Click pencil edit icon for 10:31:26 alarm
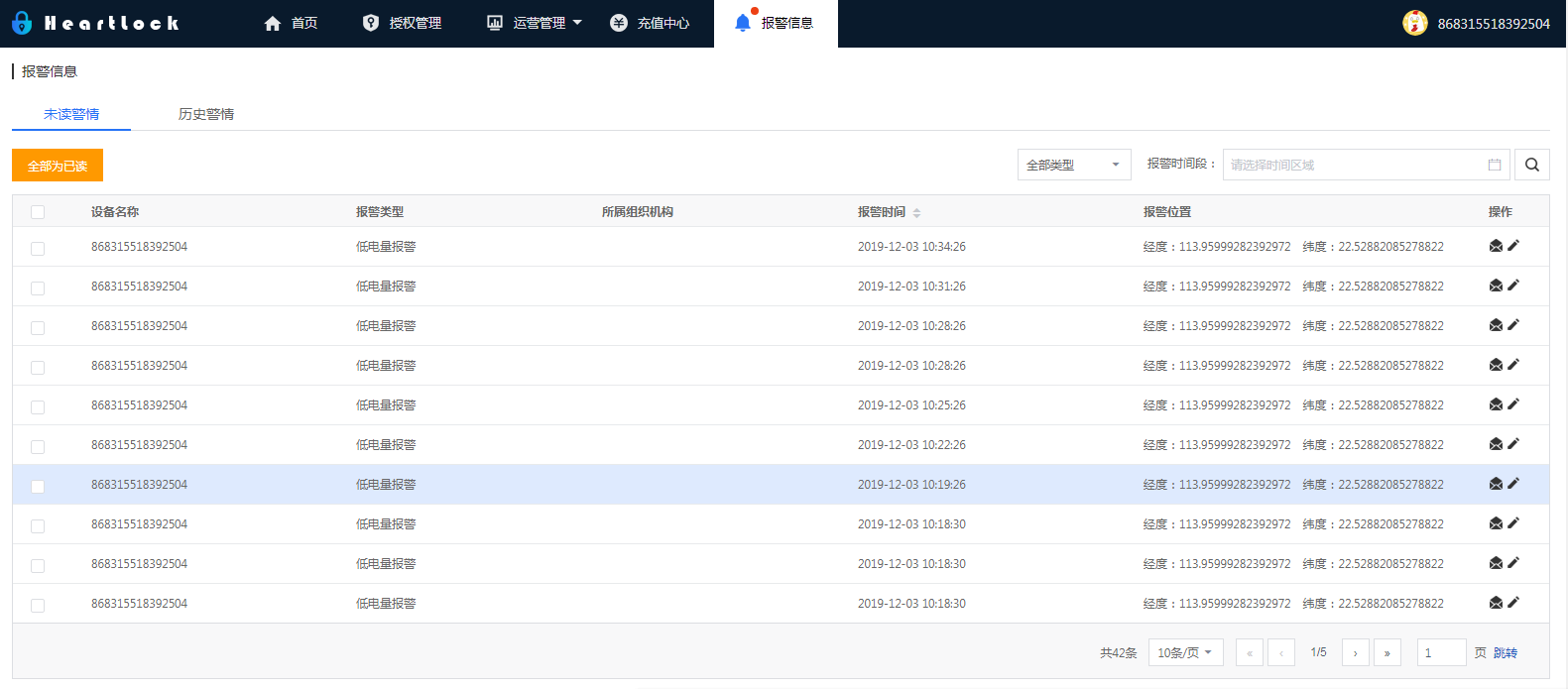Viewport: 1568px width, 689px height. tap(1513, 286)
